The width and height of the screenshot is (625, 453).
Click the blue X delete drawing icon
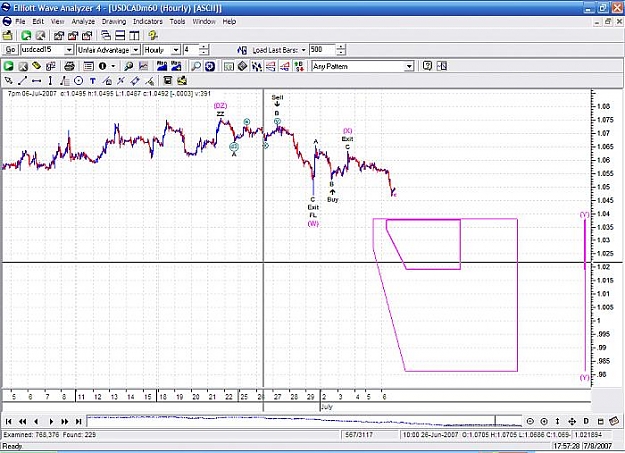pyautogui.click(x=121, y=81)
